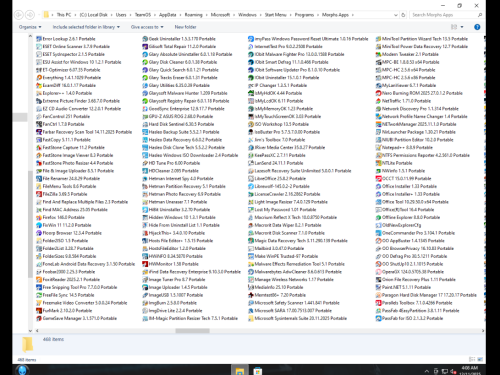Click the horizontal scrollbar thumb
This screenshot has height=375, width=500.
click(192, 331)
